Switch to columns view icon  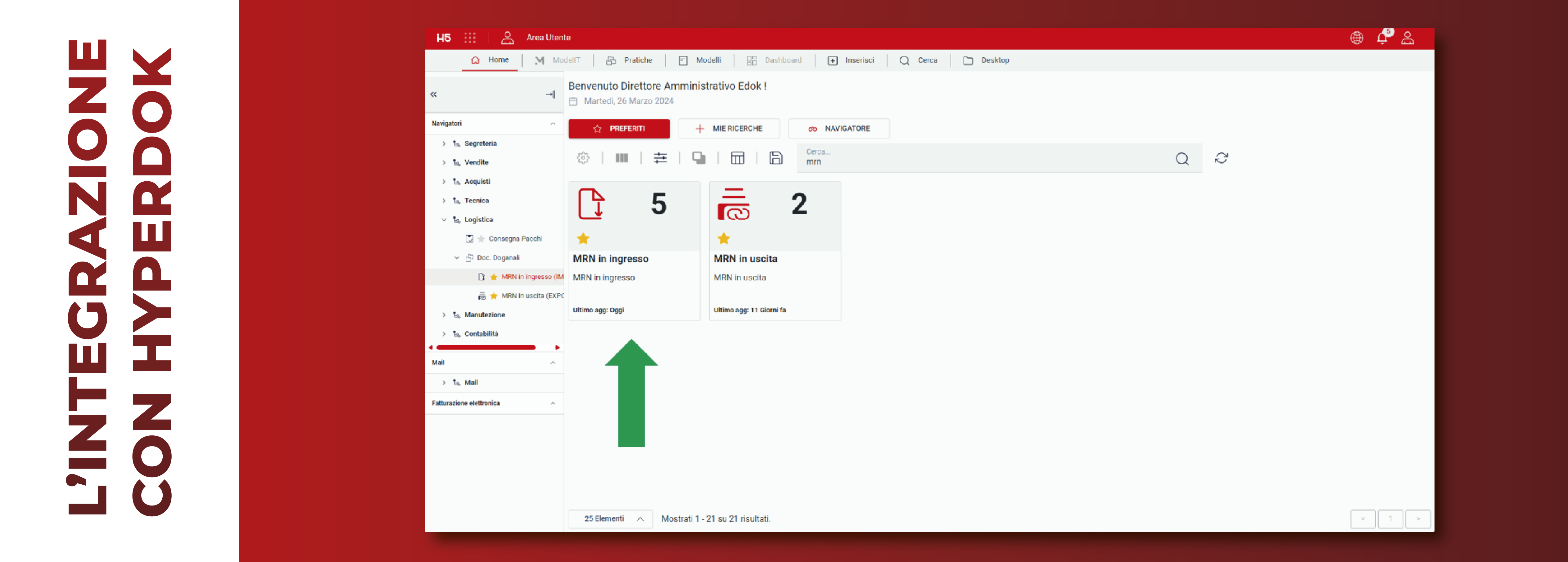(x=621, y=158)
